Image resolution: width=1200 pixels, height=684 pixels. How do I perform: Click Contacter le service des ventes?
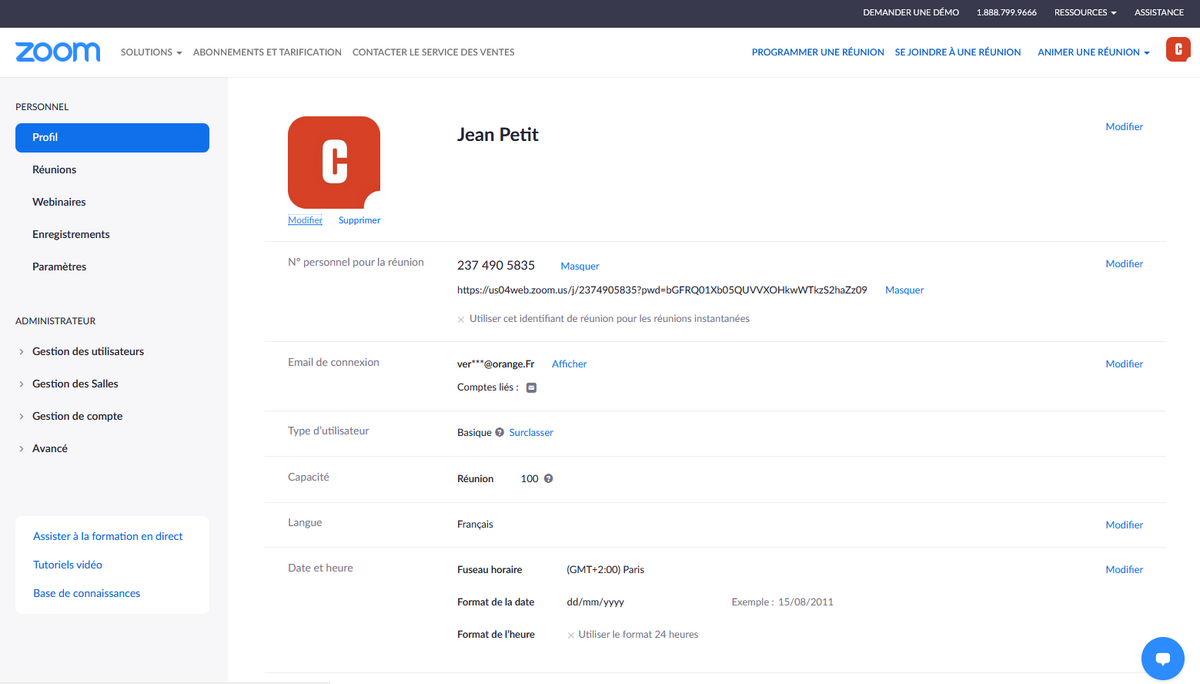[433, 52]
